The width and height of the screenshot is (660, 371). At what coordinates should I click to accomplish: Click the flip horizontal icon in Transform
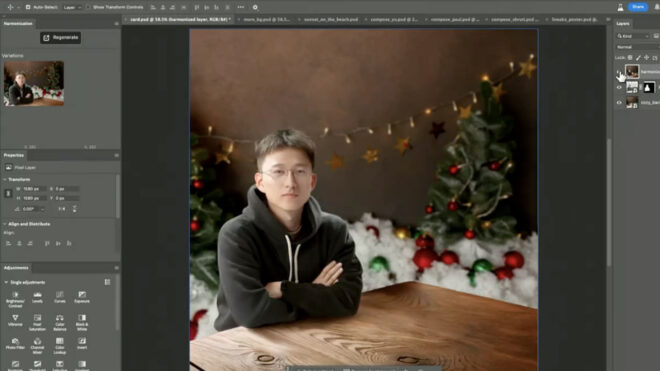coord(62,209)
